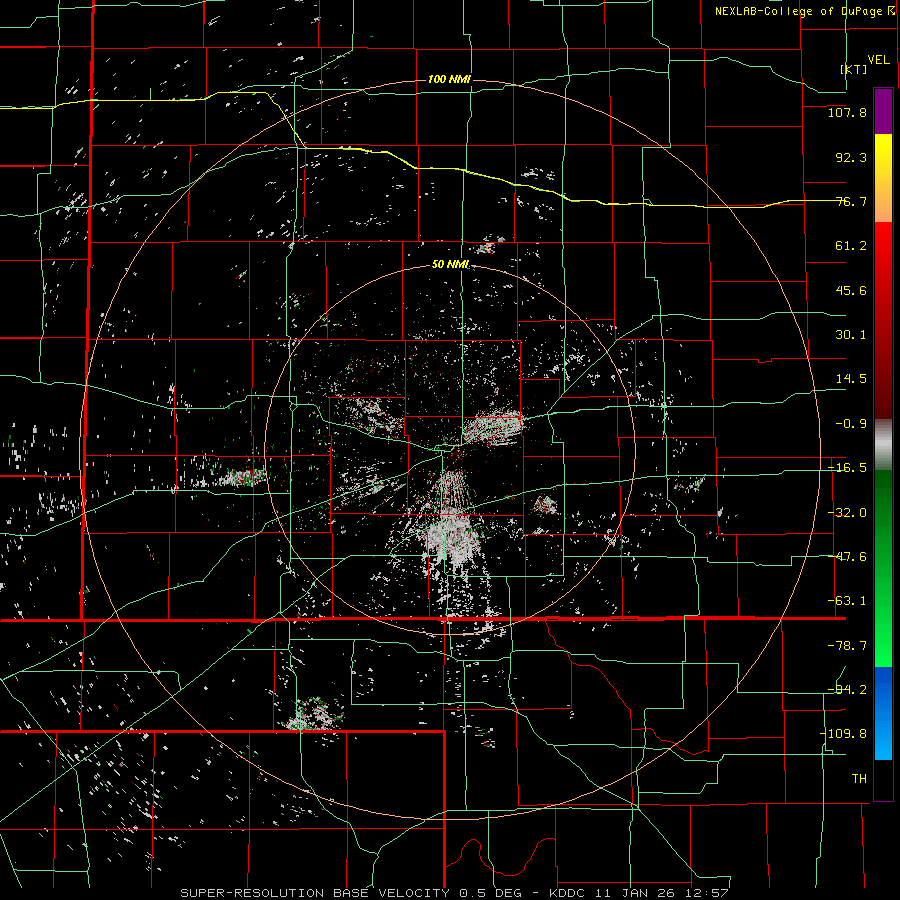Select the -0.9 velocity scale value
The image size is (900, 900).
851,424
